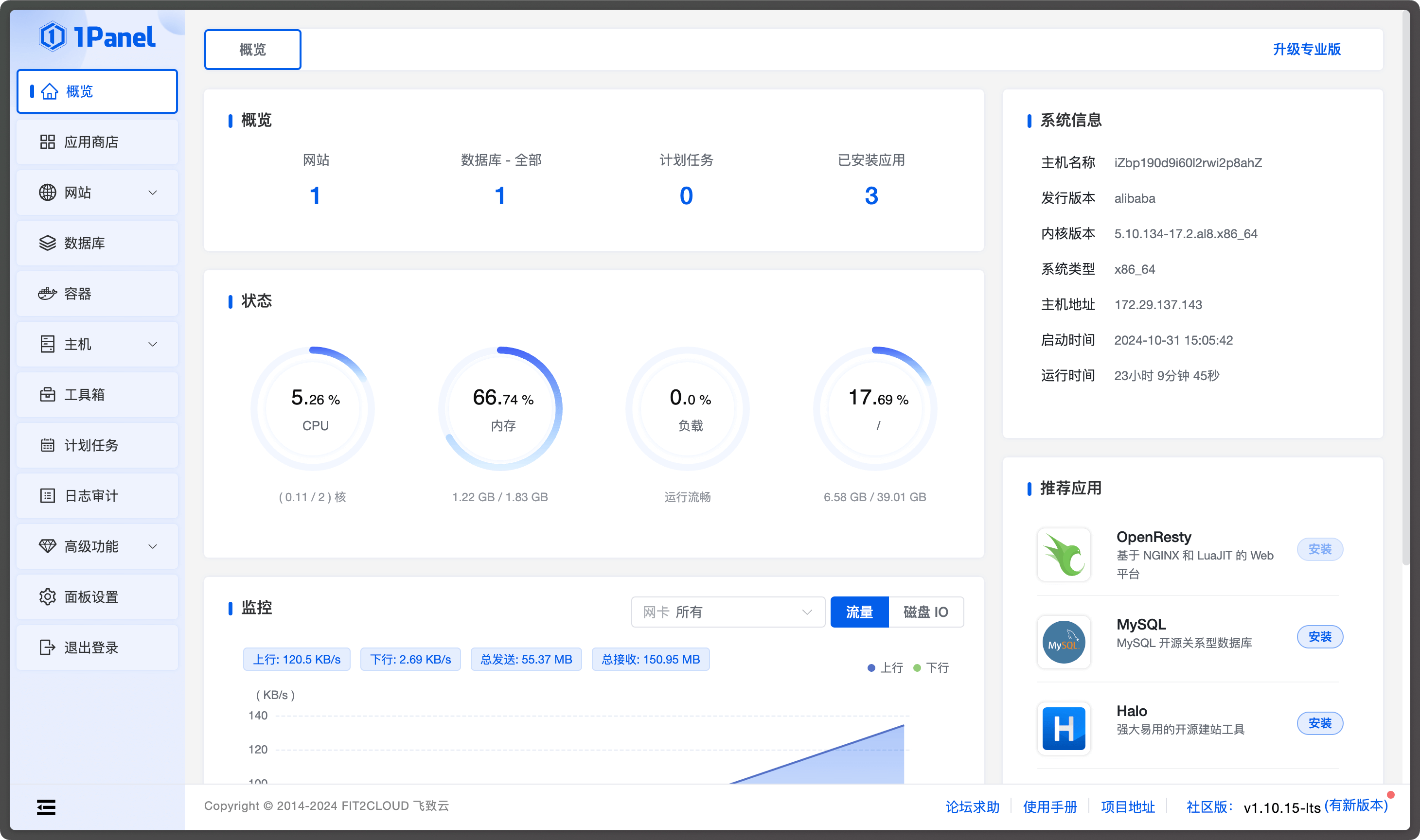Install MySQL via its 安装 button

point(1320,637)
